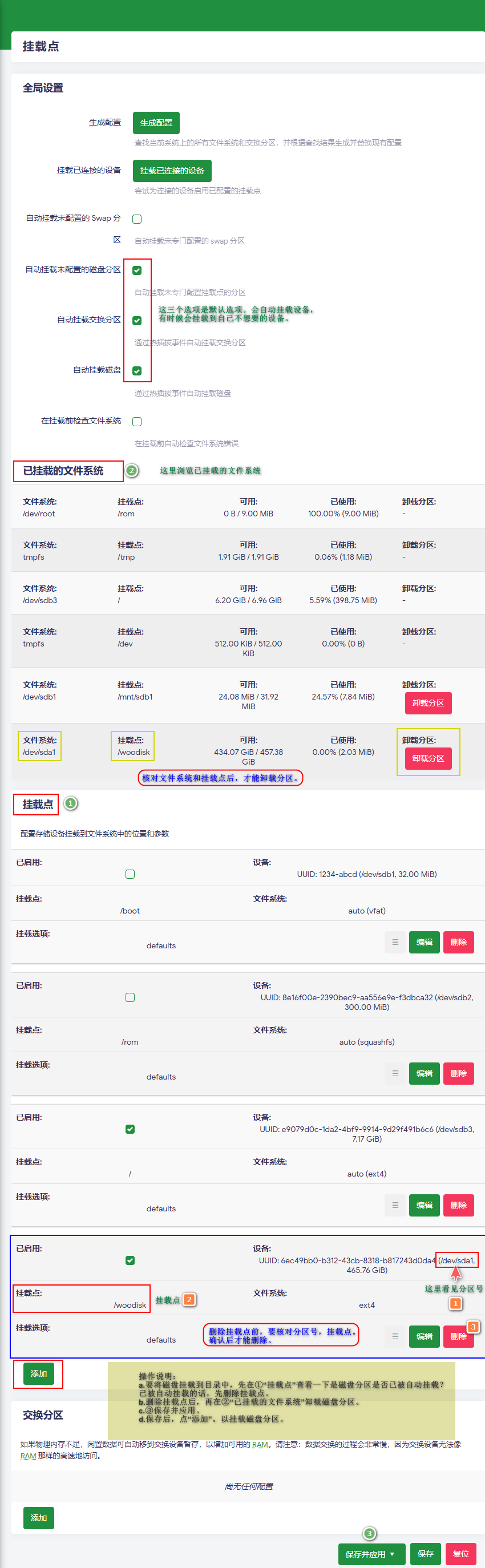Add a new swap partition entry
The width and height of the screenshot is (485, 1568).
pos(38,1517)
